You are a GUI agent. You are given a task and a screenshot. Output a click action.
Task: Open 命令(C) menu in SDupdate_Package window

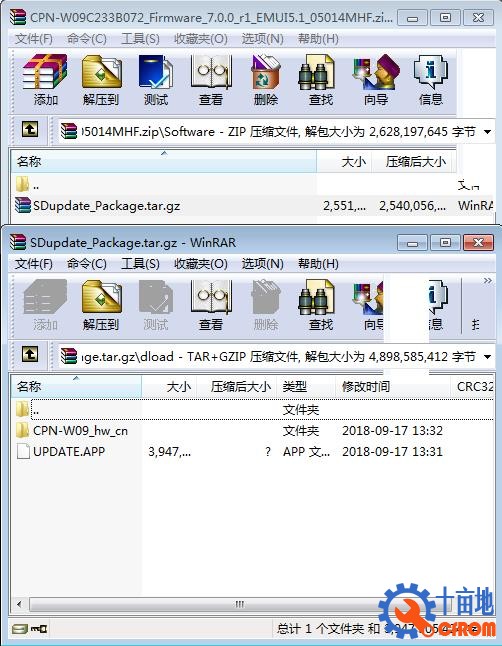click(87, 264)
